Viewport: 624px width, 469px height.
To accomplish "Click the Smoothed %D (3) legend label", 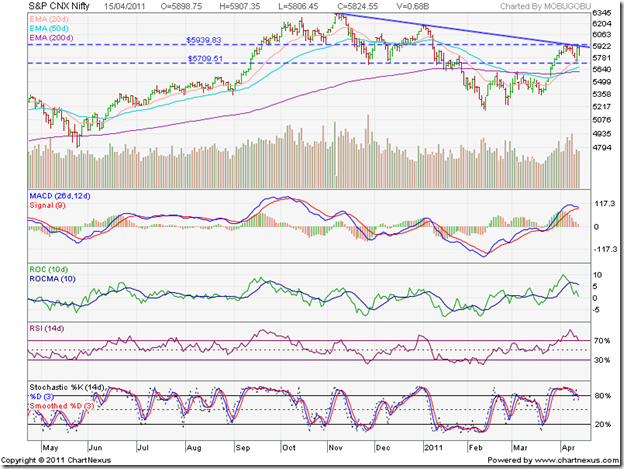I will (x=62, y=406).
